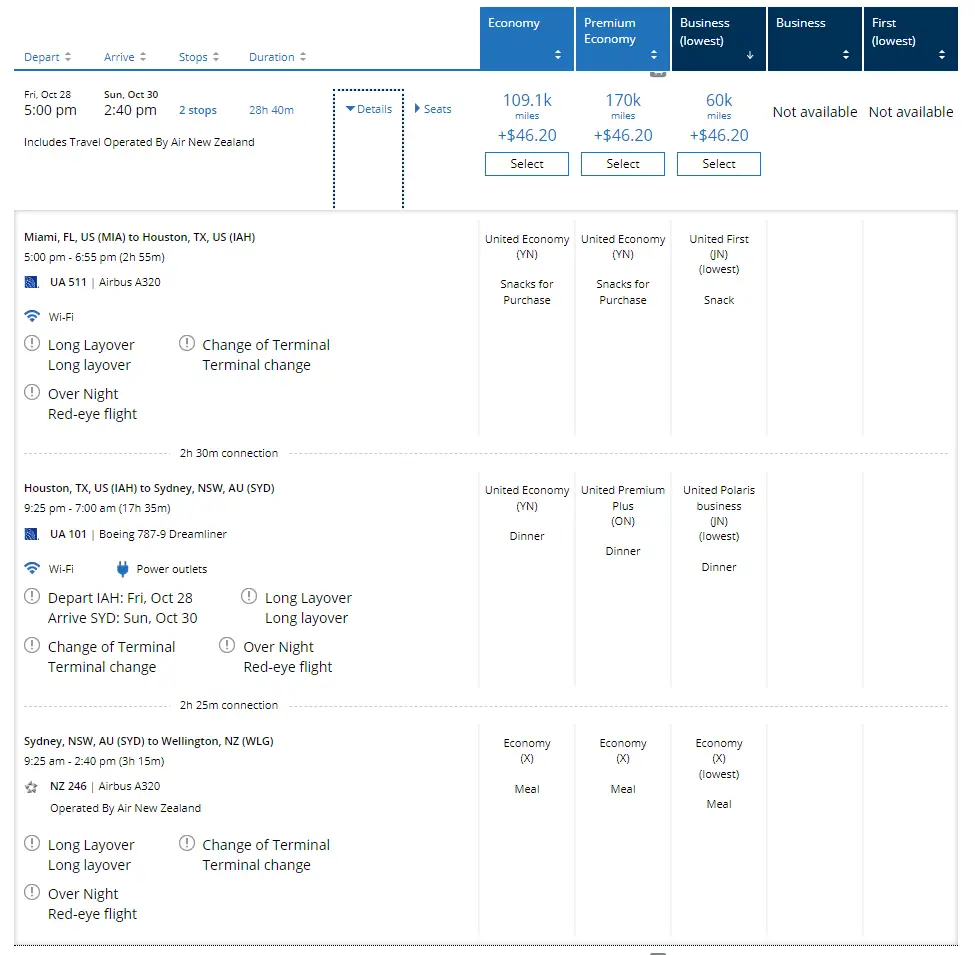Select the 60k miles Business fare
The image size is (975, 955).
718,164
